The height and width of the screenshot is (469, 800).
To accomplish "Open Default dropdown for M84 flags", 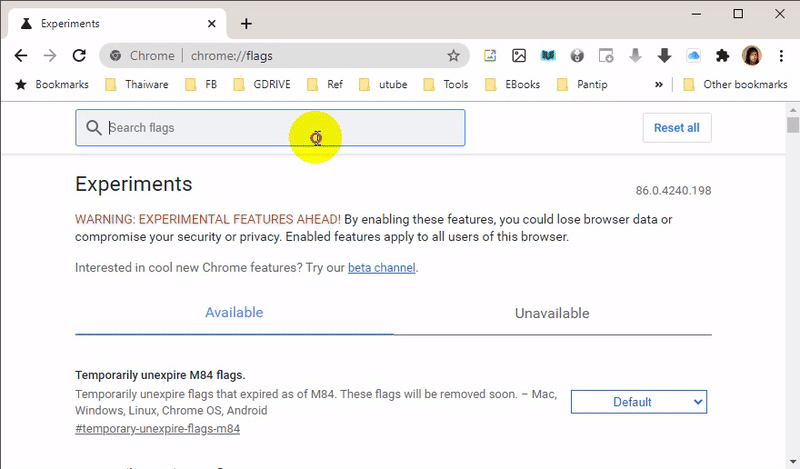I will 639,402.
